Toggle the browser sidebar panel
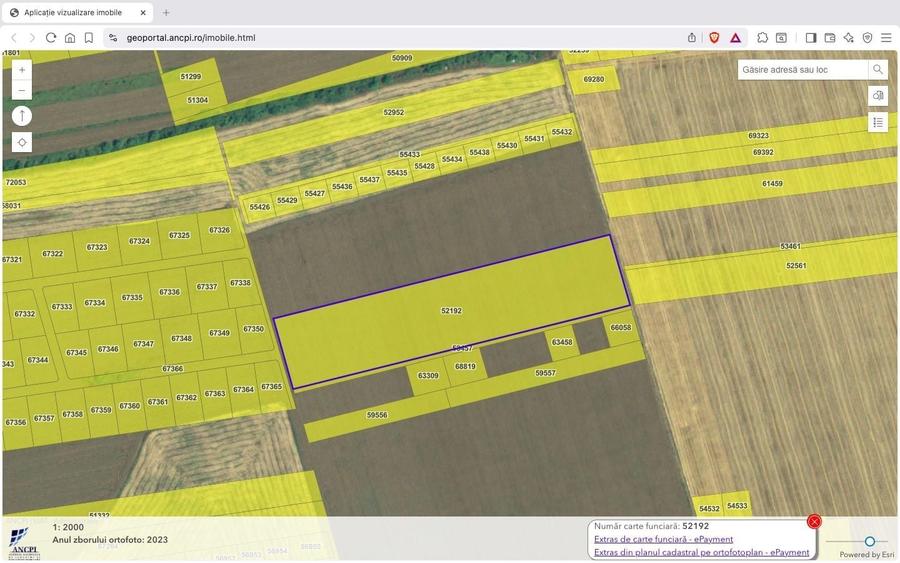The height and width of the screenshot is (563, 900). coord(811,38)
